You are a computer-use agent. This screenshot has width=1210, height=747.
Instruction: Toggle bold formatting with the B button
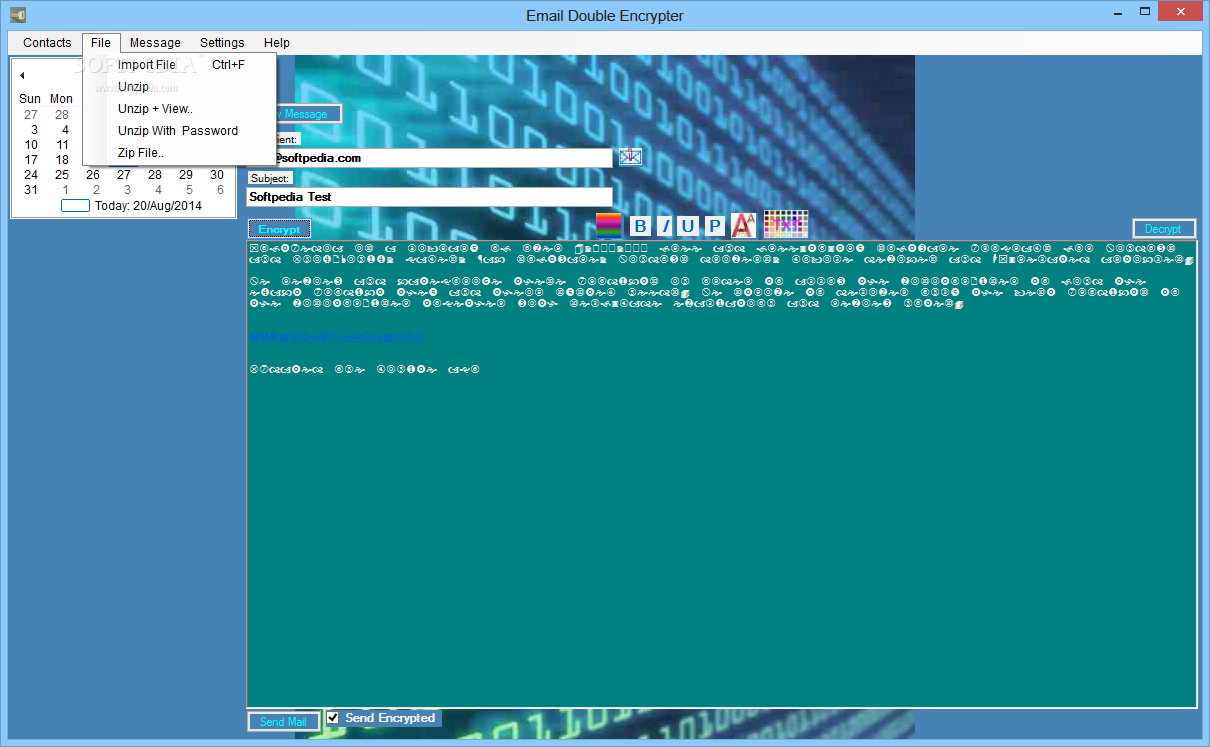(x=640, y=226)
